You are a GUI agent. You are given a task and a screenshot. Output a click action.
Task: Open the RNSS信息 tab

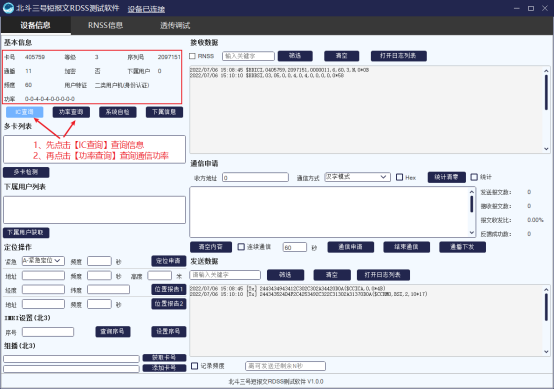click(105, 25)
